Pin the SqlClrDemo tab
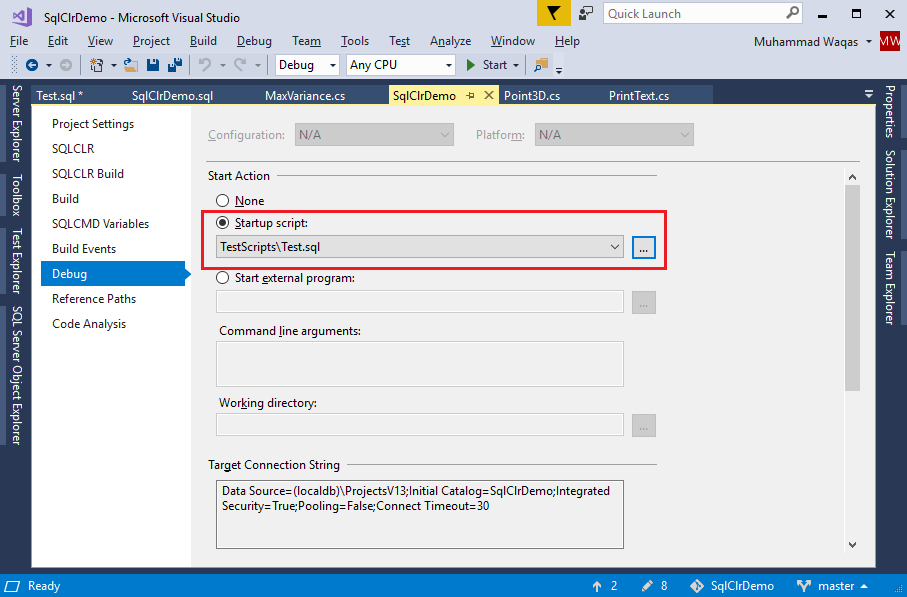 coord(470,95)
